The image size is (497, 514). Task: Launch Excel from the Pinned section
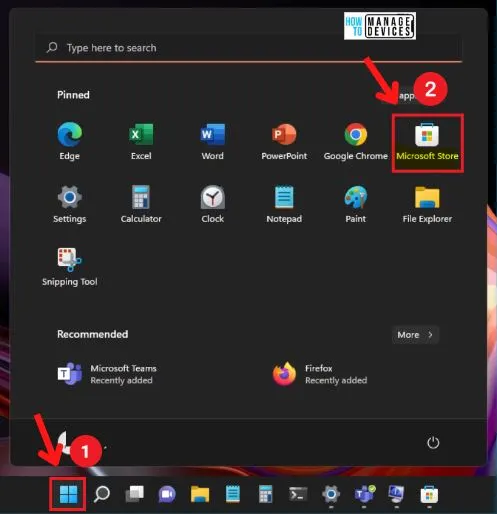tap(141, 141)
